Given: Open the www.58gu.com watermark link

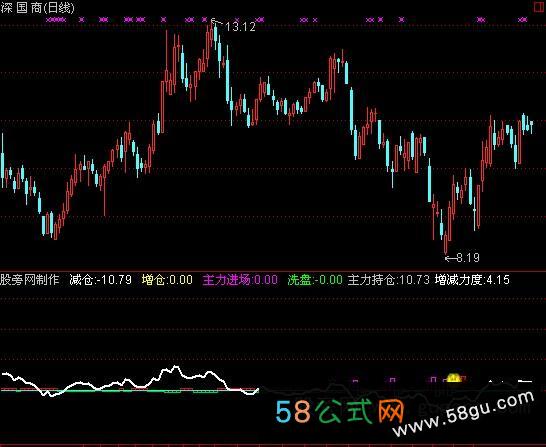Looking at the screenshot, I should (464, 414).
